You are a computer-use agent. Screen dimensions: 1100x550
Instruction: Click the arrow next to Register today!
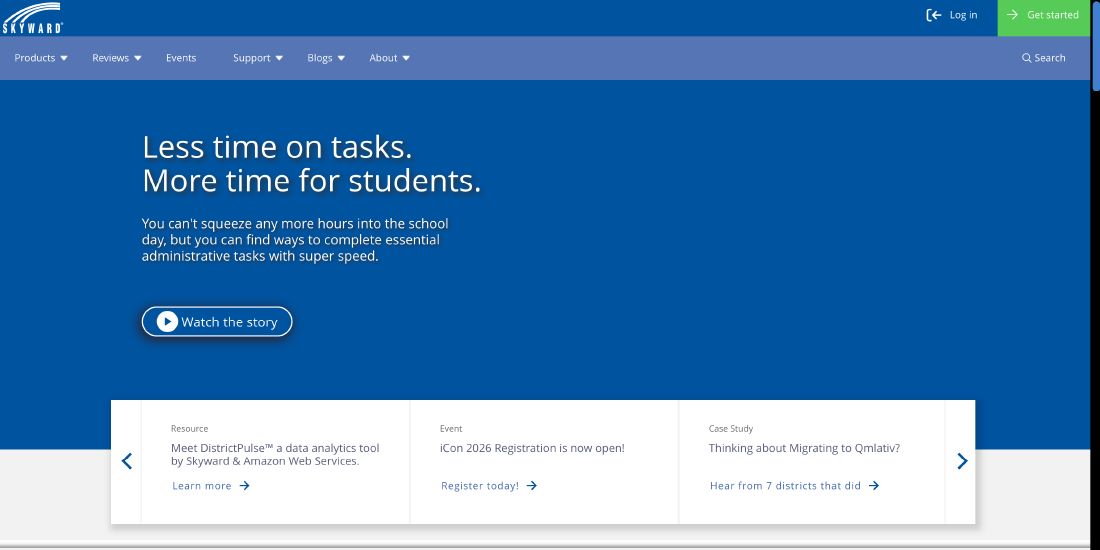[532, 486]
